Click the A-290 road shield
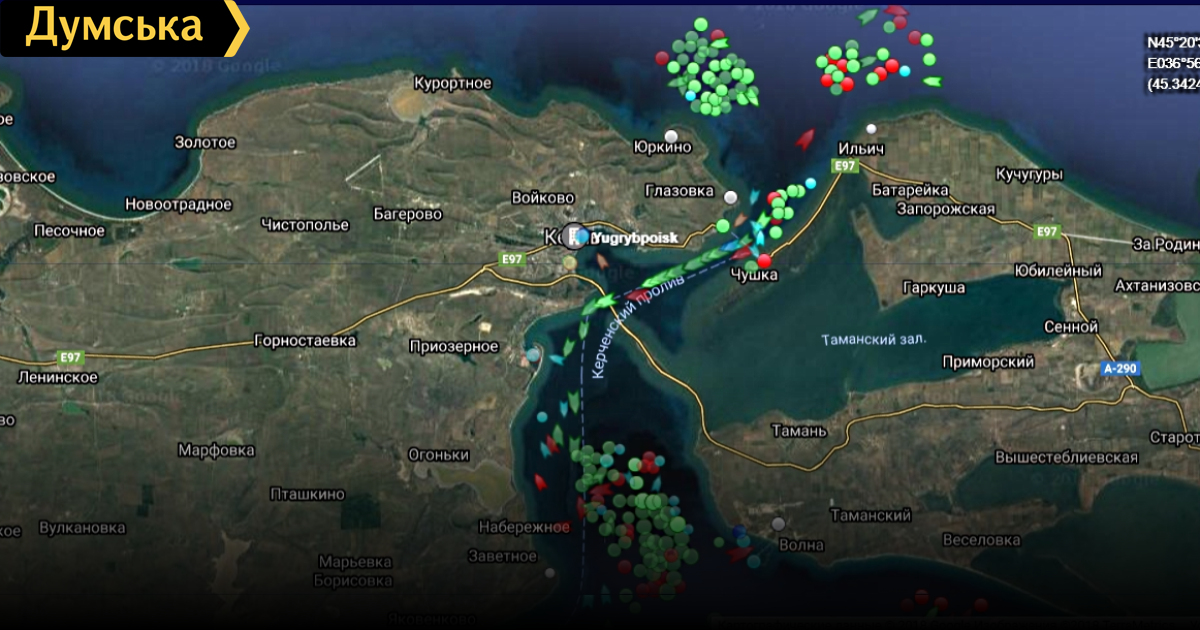Viewport: 1200px width, 630px height. pos(1120,368)
